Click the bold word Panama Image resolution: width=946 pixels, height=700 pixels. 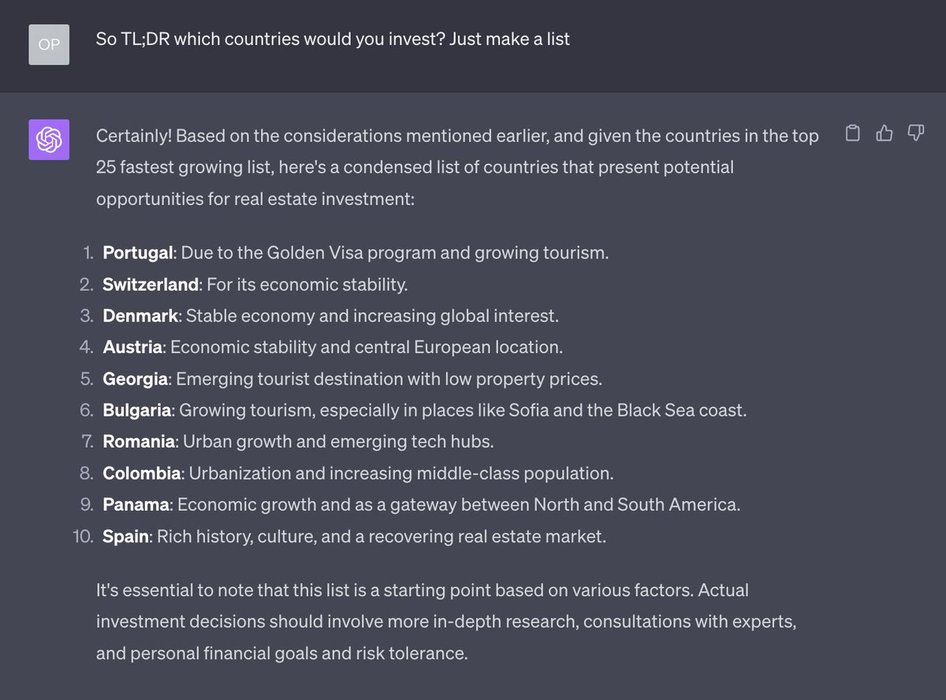(136, 505)
